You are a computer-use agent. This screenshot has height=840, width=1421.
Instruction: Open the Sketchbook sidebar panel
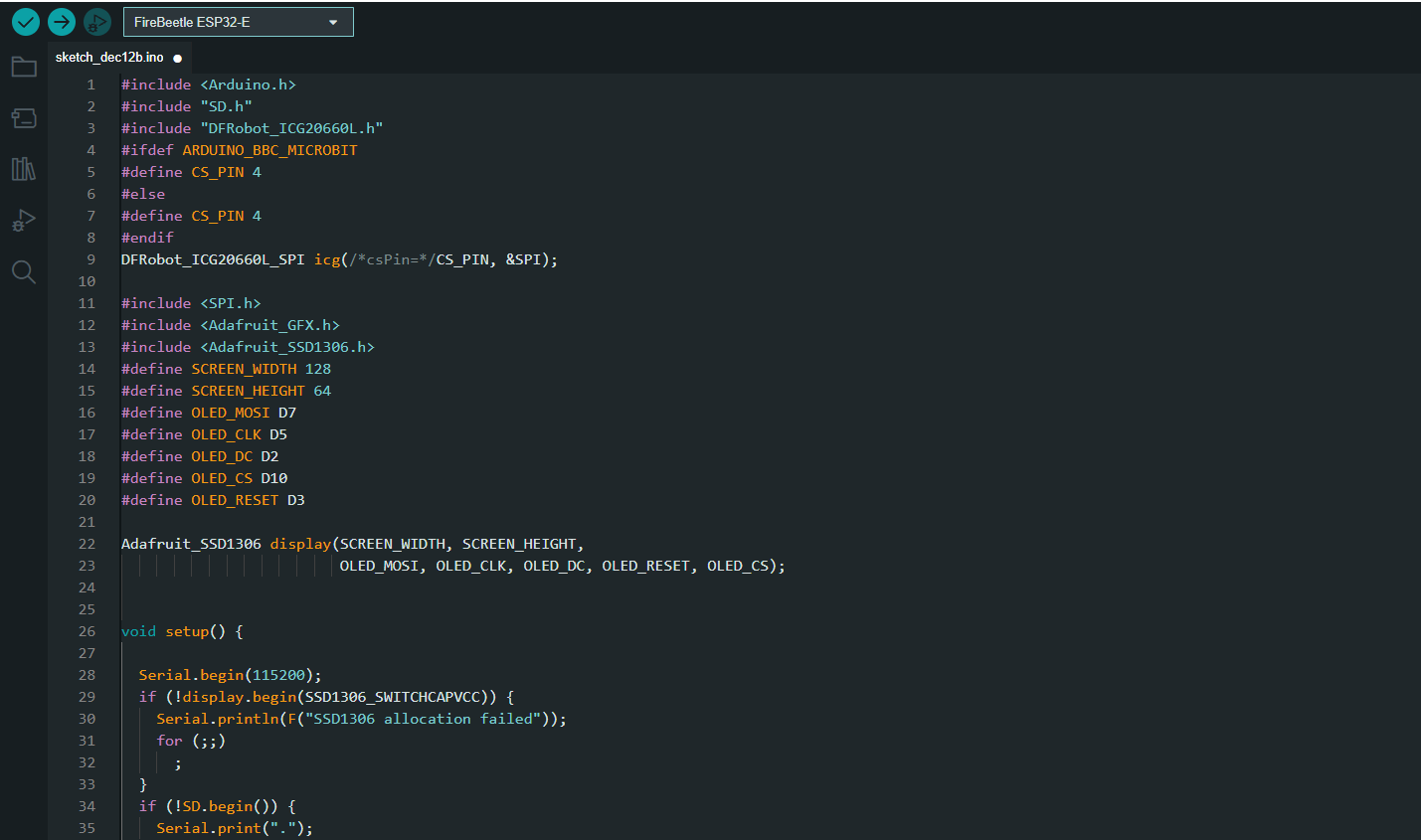(x=23, y=67)
